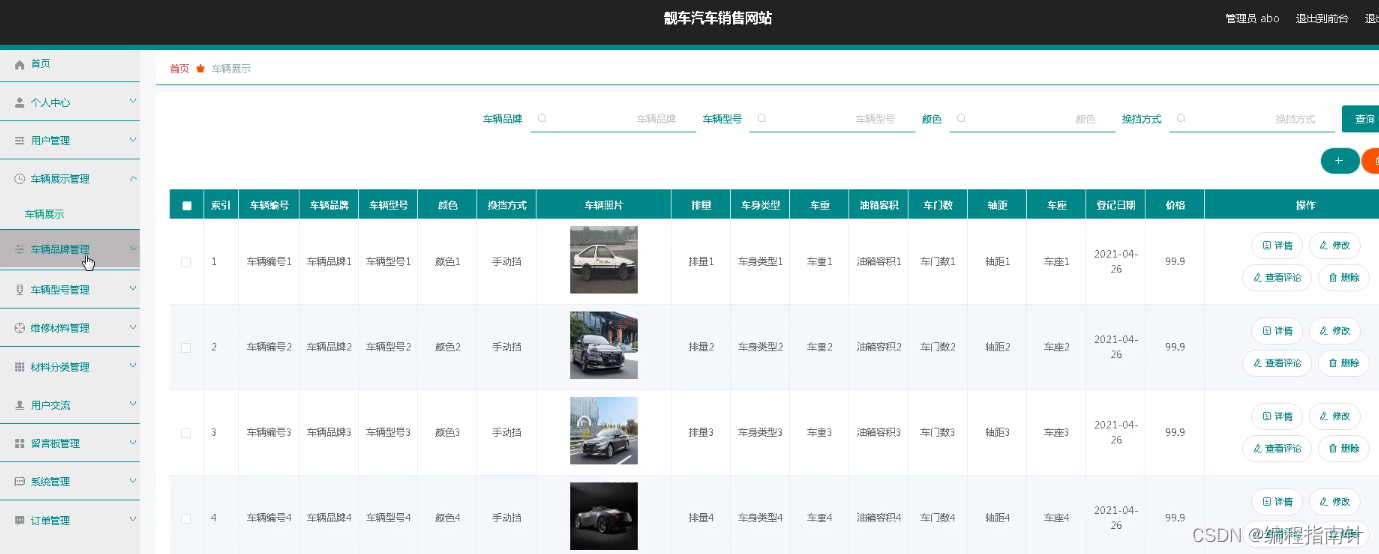The image size is (1379, 554).
Task: Open 详情 for row 车辆编号2
Action: [1277, 331]
